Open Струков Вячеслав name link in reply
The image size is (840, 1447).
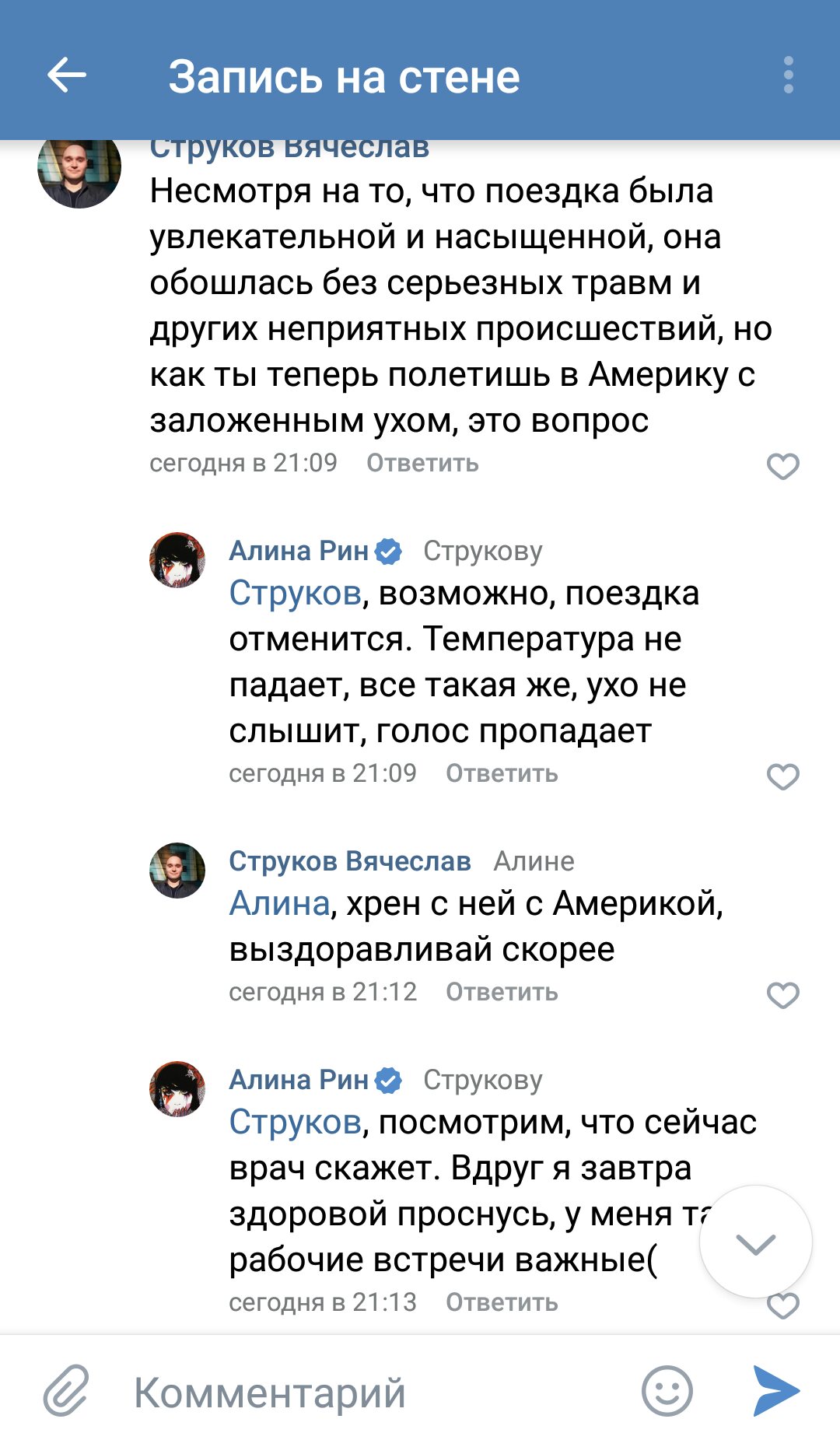350,861
